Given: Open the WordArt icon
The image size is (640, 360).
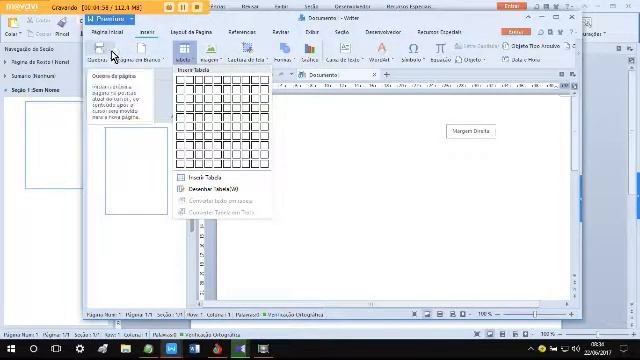Looking at the screenshot, I should (381, 48).
